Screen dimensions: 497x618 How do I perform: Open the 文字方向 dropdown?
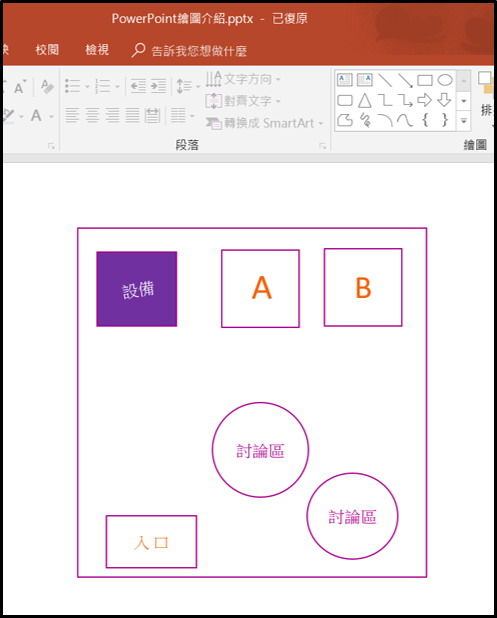[x=243, y=79]
